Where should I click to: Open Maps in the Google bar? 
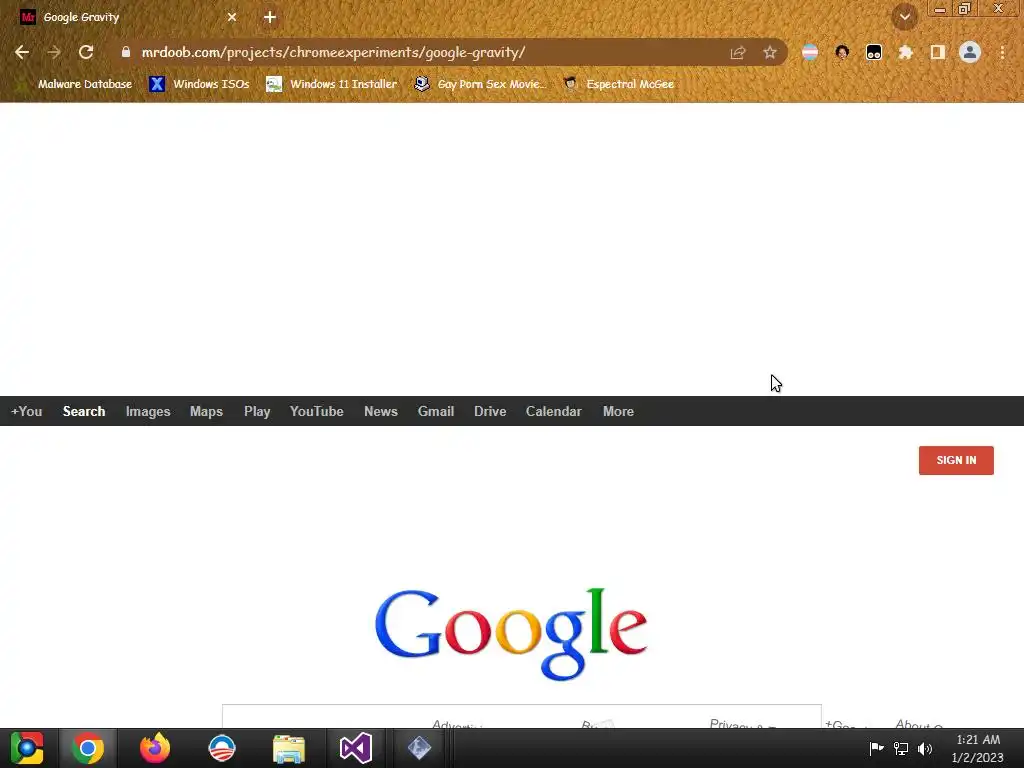click(x=206, y=411)
